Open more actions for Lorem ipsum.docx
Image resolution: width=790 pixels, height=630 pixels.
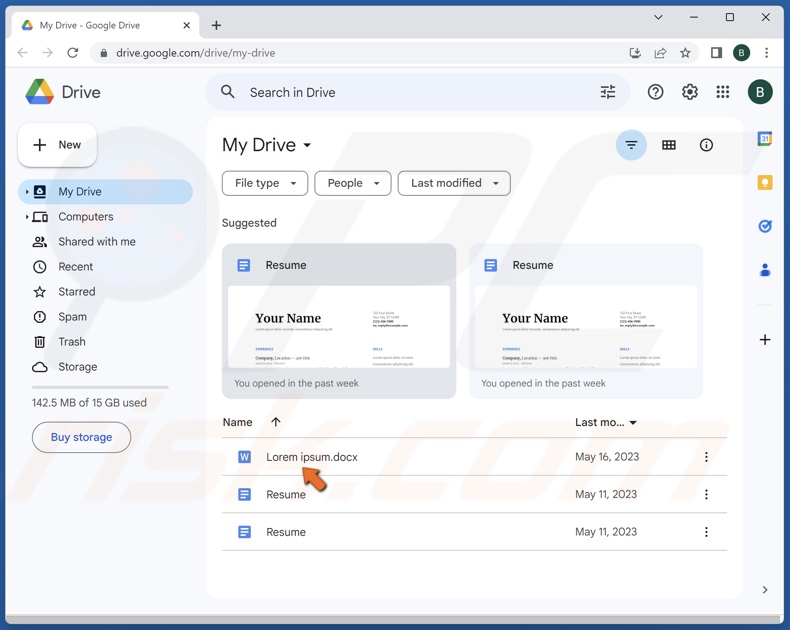tap(706, 457)
